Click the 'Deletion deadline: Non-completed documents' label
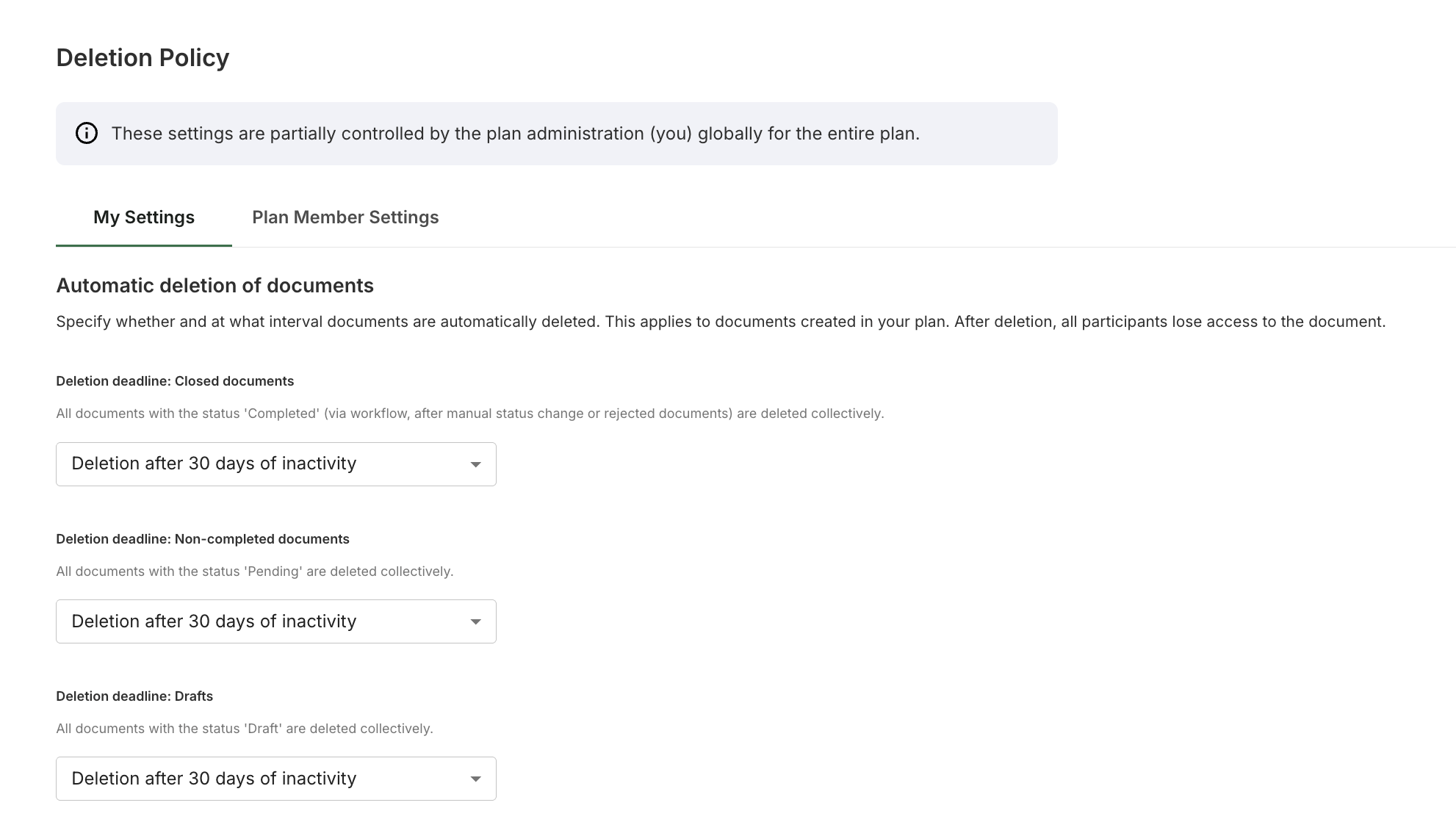This screenshot has height=833, width=1456. (203, 539)
